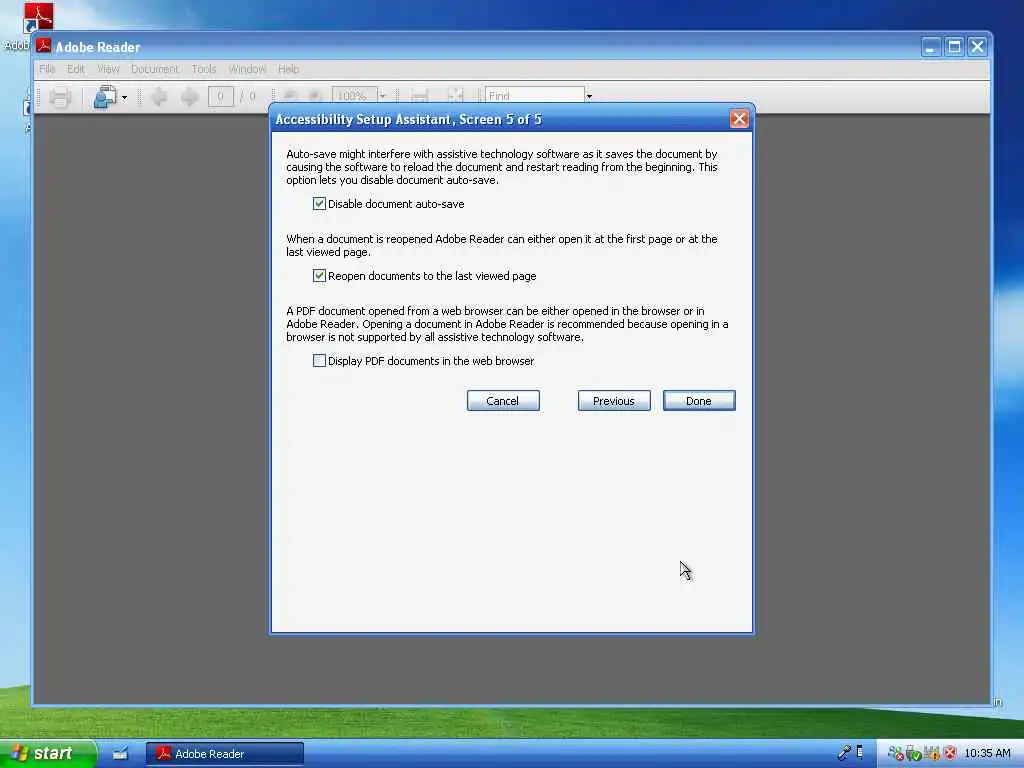The width and height of the screenshot is (1024, 768).
Task: Click the network connection tray icon with red X
Action: [x=895, y=754]
